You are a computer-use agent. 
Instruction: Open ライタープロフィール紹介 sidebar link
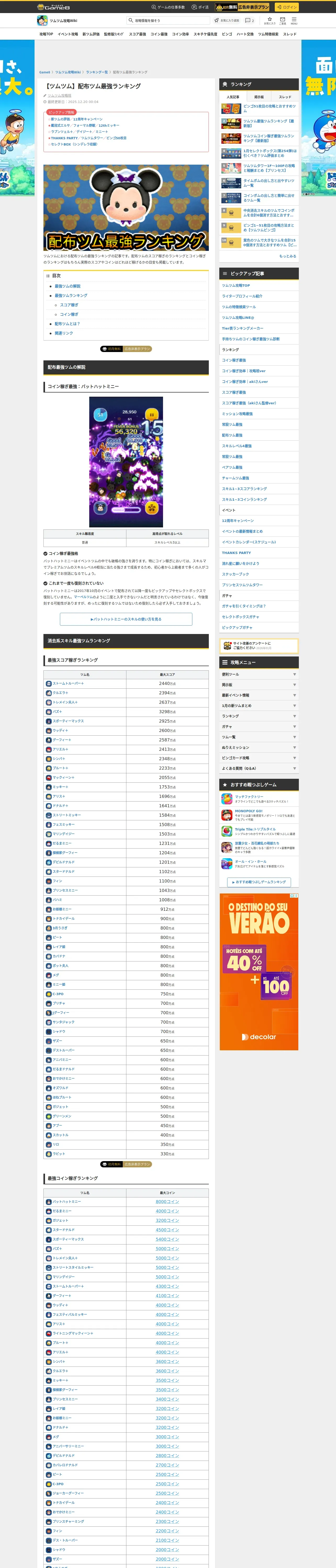(242, 296)
